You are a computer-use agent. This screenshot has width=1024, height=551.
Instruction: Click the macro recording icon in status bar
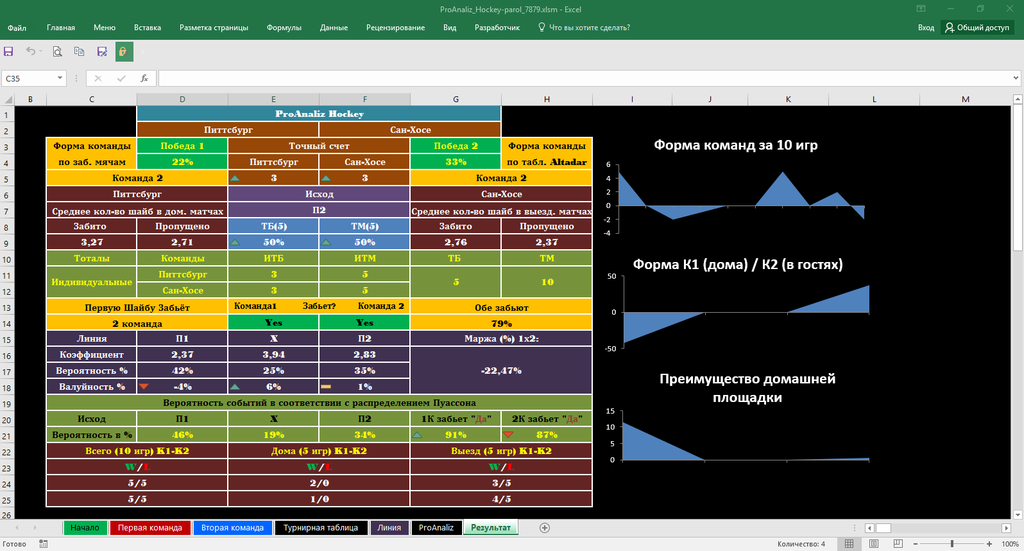43,544
